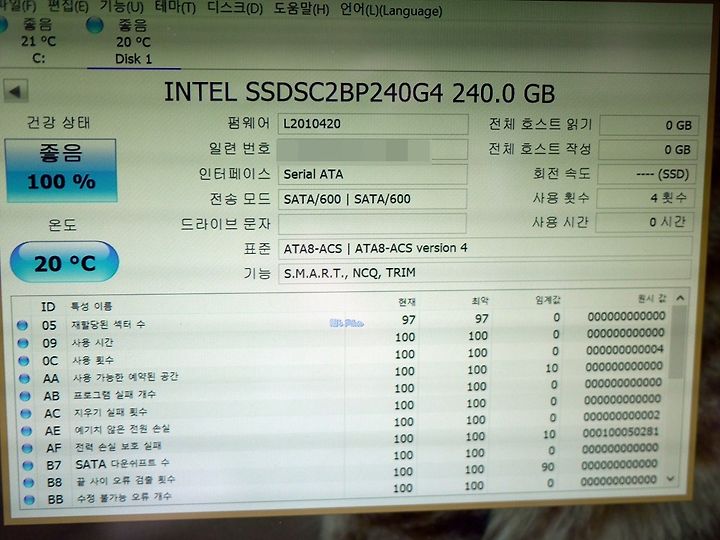This screenshot has height=540, width=720.
Task: Open the 언어(L)(Language) menu
Action: click(x=391, y=10)
